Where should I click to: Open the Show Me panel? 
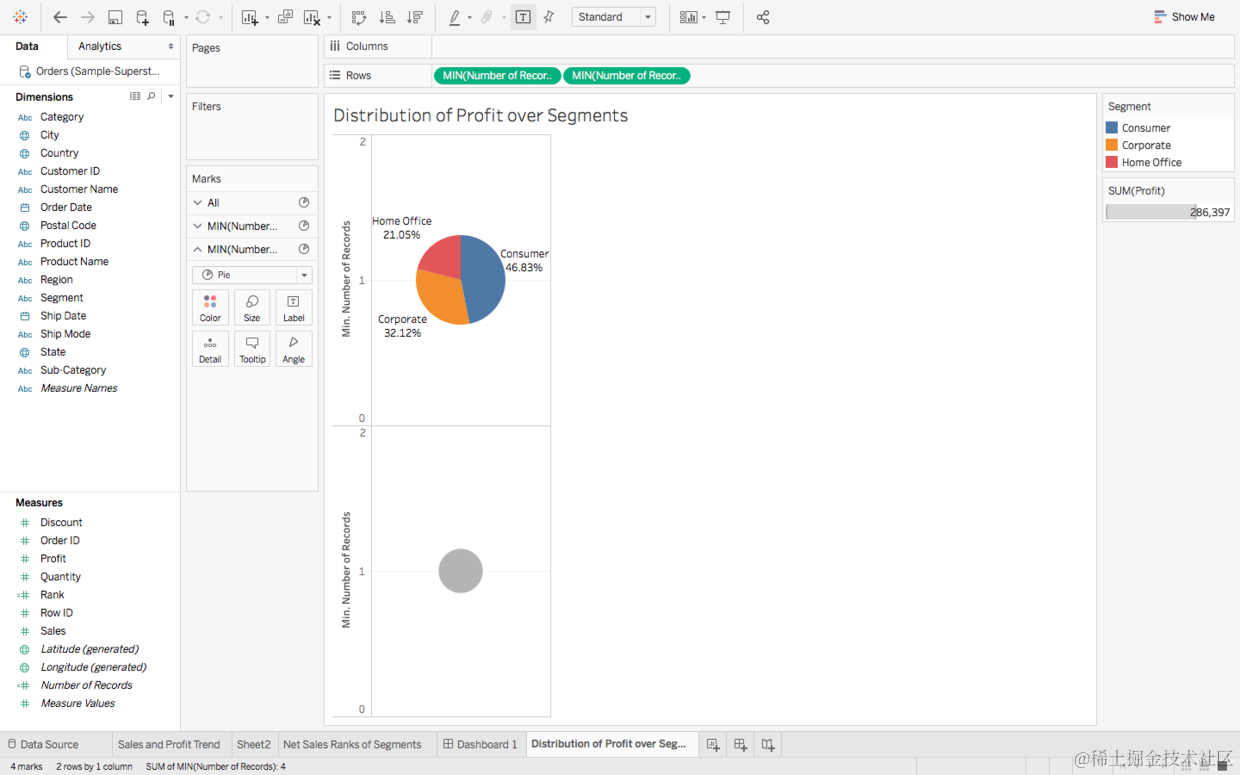(1184, 17)
